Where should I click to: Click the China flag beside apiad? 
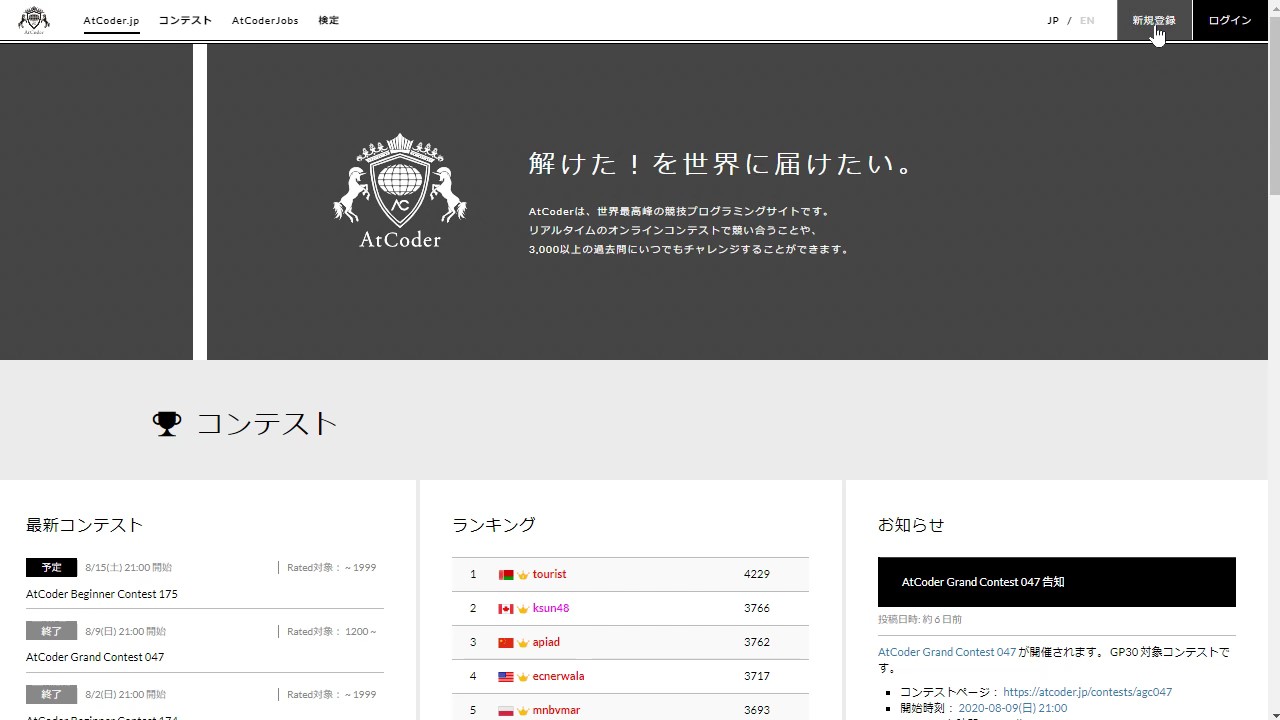pos(505,642)
